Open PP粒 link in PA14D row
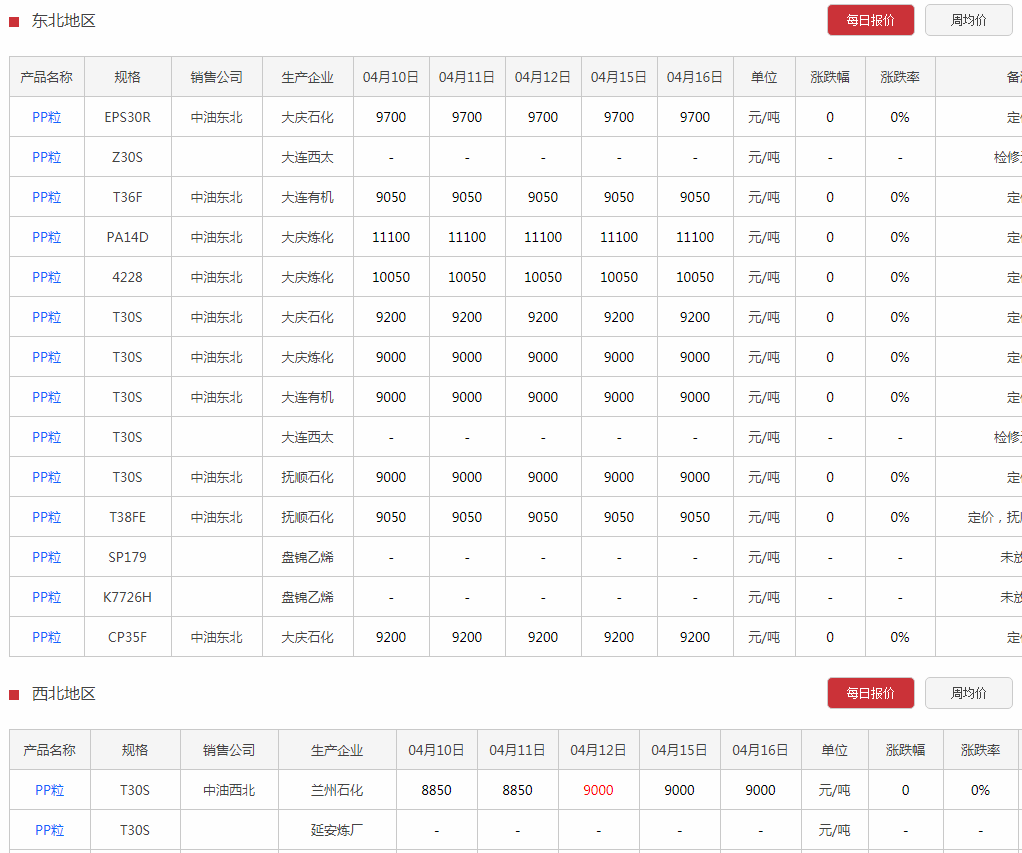 (x=47, y=237)
